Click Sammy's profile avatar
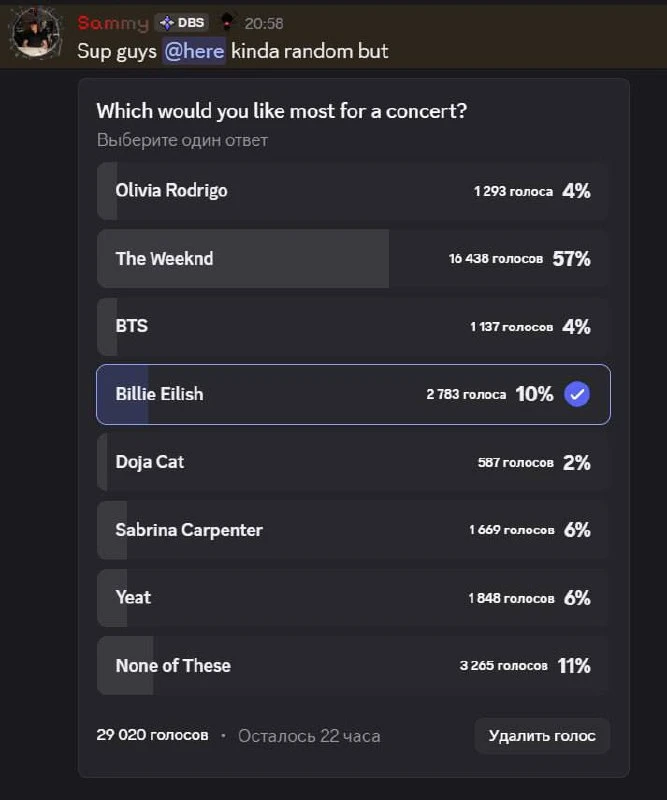667x800 pixels. 37,34
